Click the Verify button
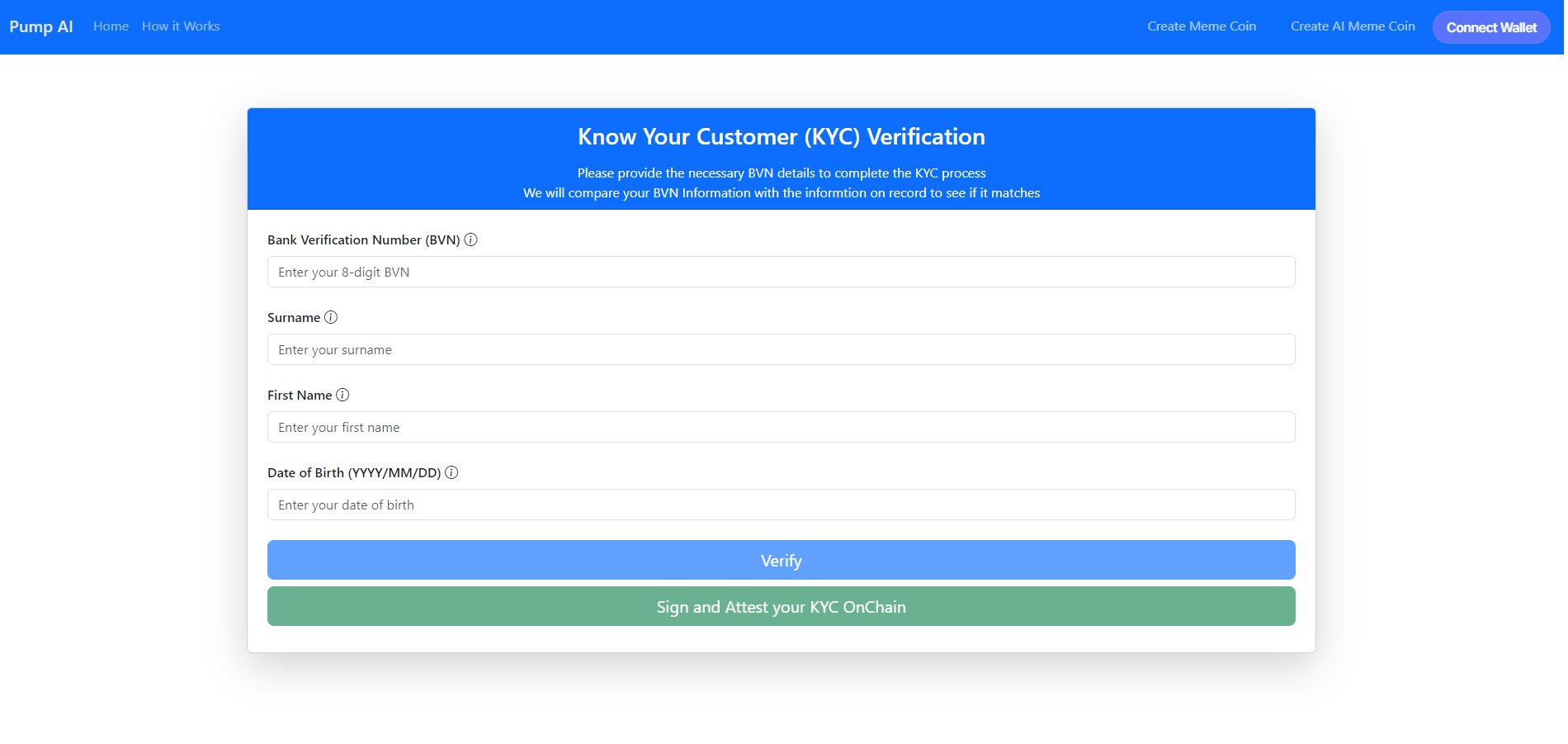The height and width of the screenshot is (744, 1568). coord(781,560)
